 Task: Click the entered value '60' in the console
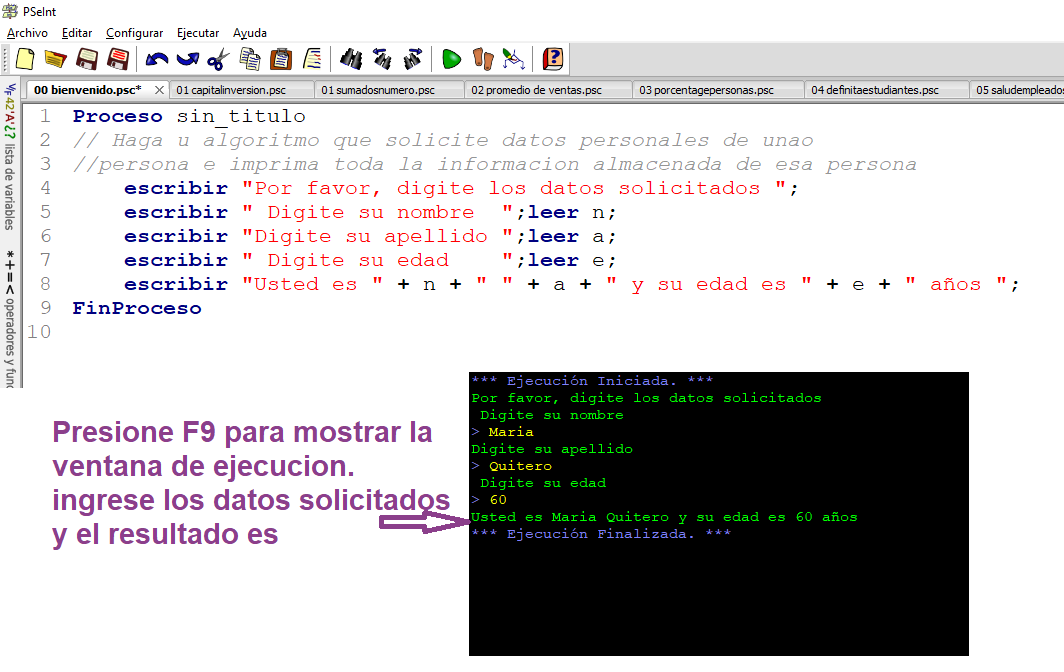pos(498,500)
